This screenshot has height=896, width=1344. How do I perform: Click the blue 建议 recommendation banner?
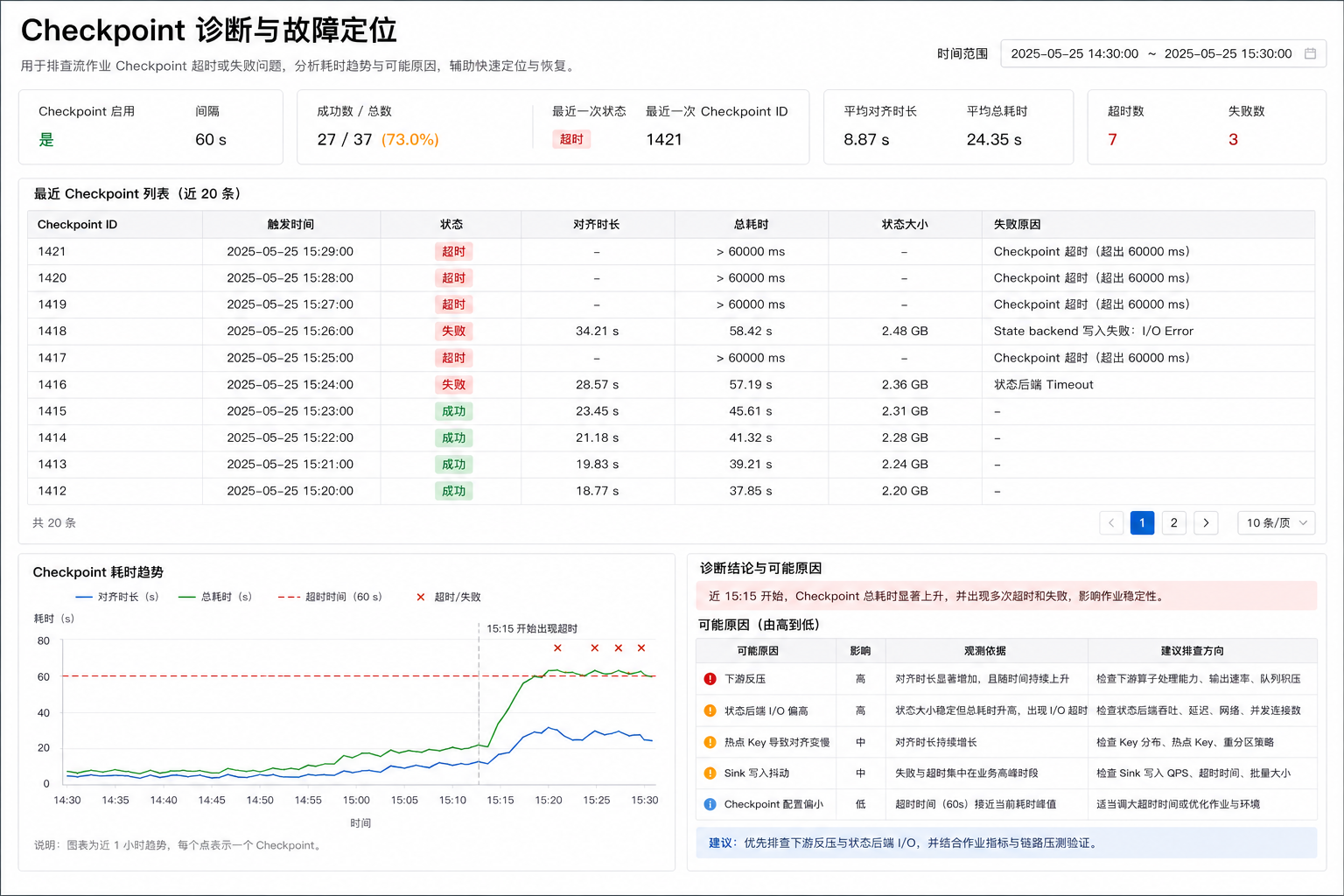[x=1006, y=843]
